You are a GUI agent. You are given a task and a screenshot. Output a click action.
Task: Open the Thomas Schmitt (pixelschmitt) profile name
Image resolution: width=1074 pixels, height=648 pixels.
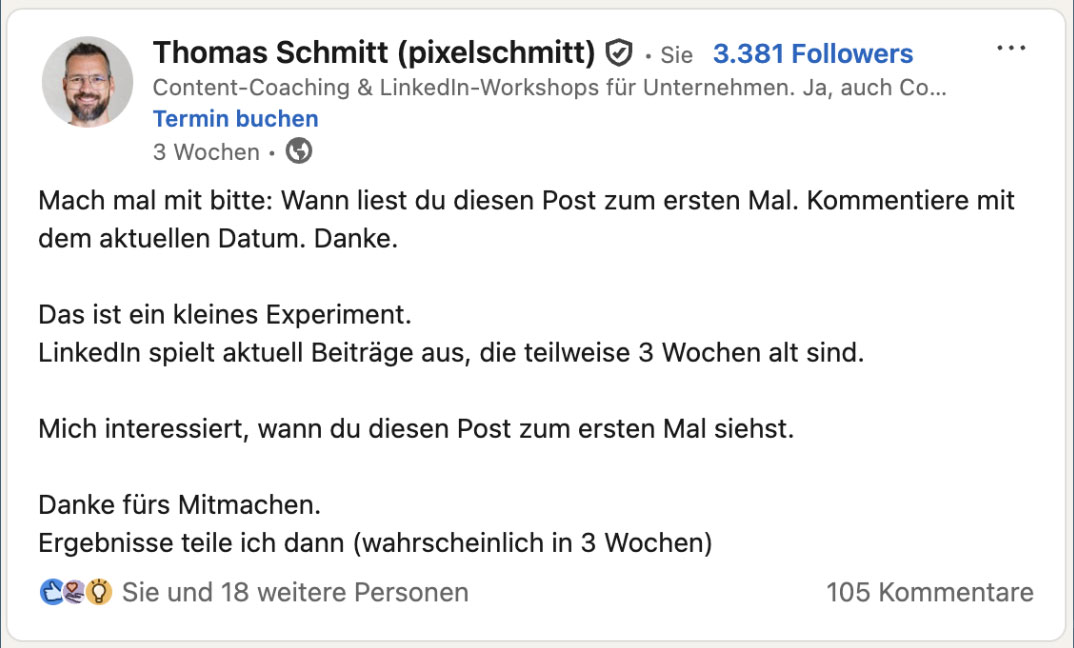click(x=375, y=53)
